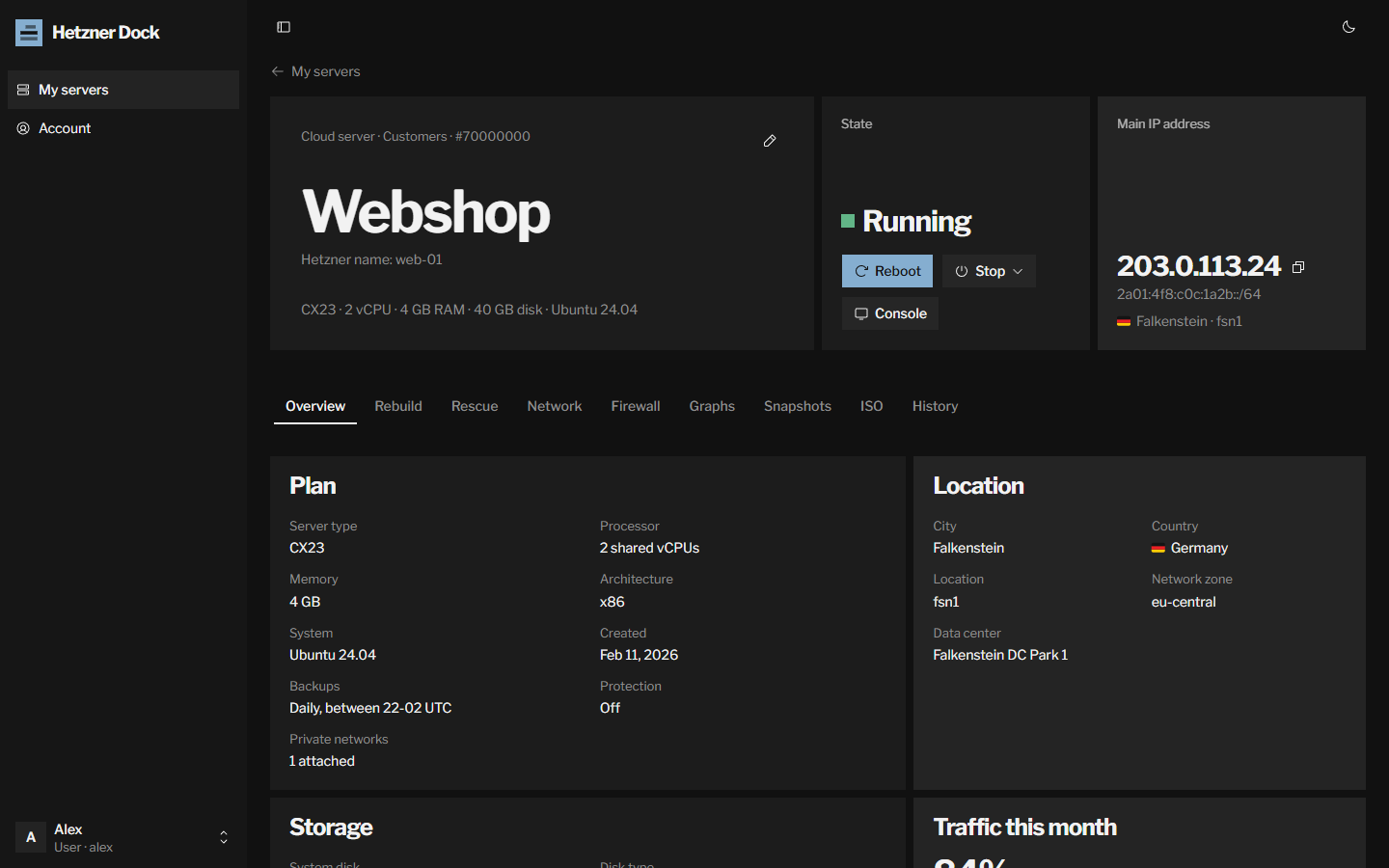This screenshot has height=868, width=1389.
Task: Click the Falkenstein DC Park 1 value
Action: click(1000, 655)
